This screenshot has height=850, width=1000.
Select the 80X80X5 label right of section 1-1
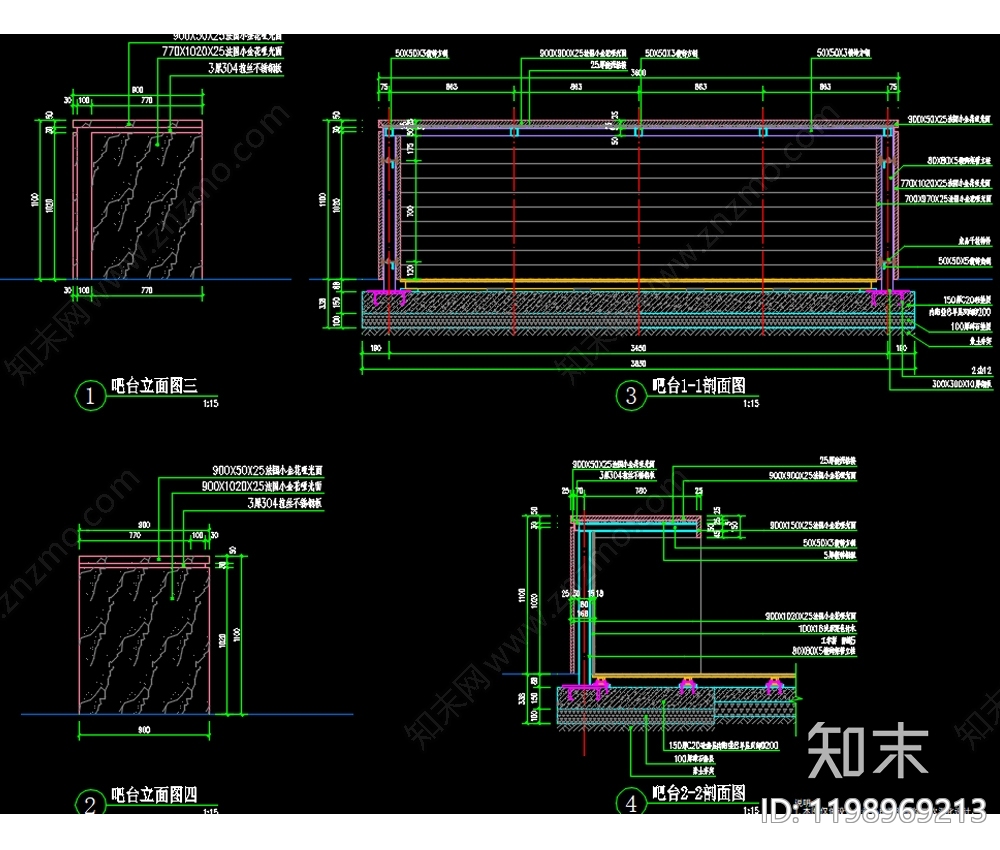(959, 161)
